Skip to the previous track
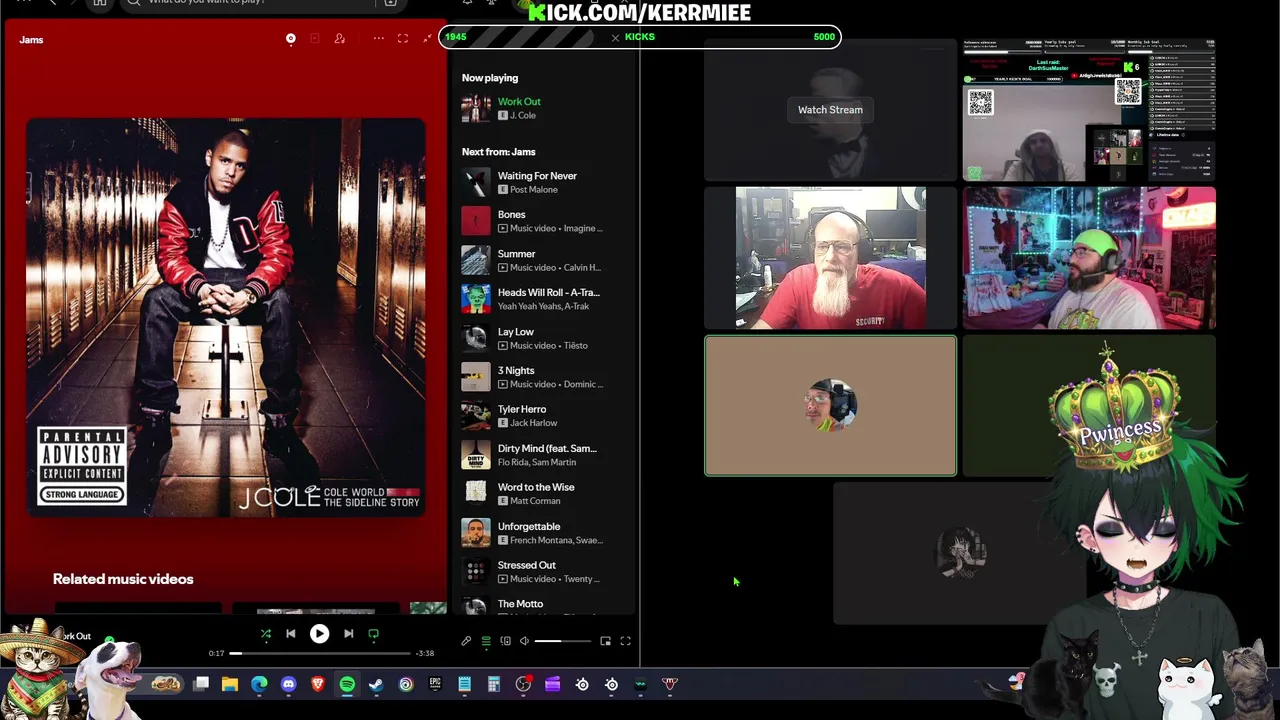Screen dimensions: 1280x720 pyautogui.click(x=291, y=634)
